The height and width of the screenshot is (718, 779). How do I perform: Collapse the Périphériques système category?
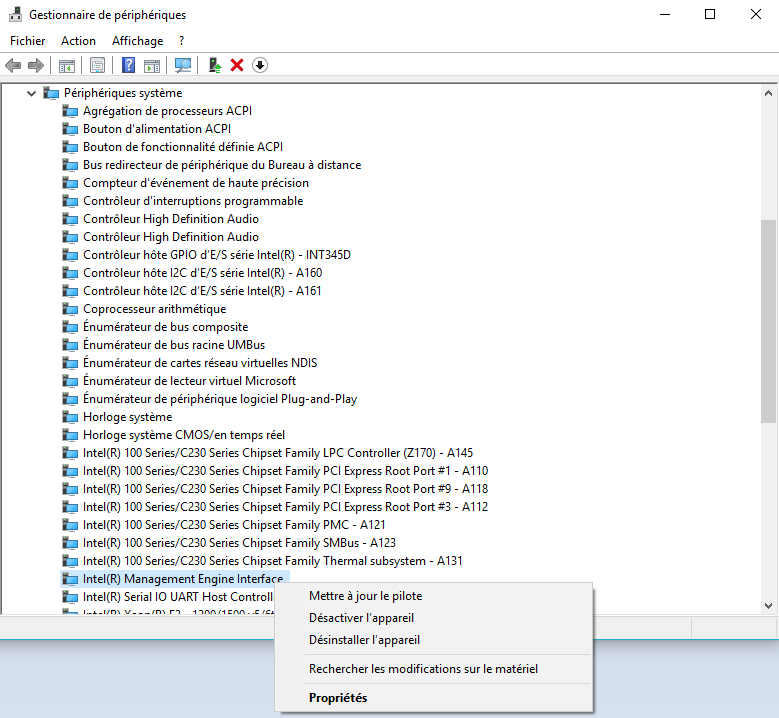(x=31, y=93)
